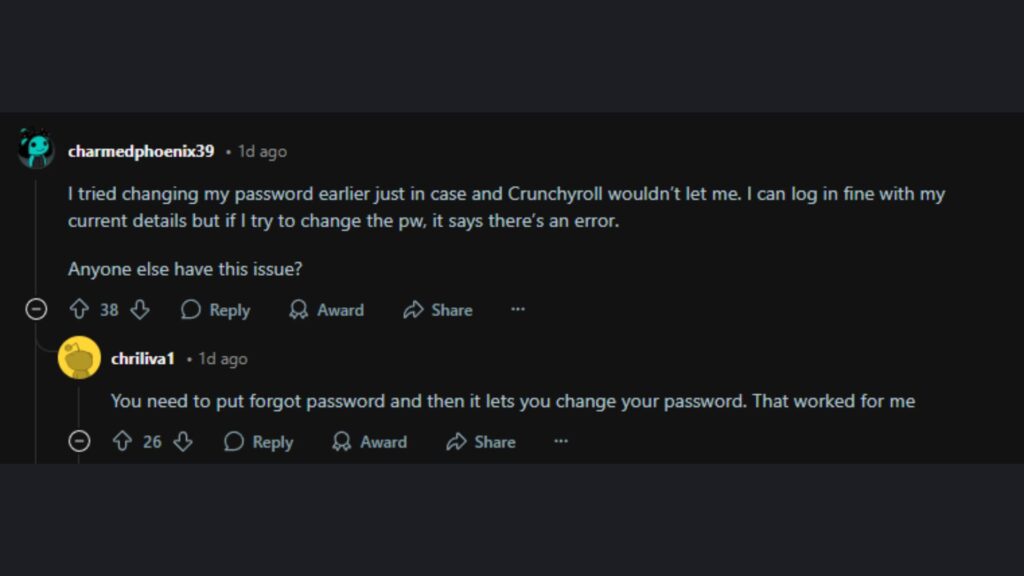Downvote charmedphoenix39's comment
The image size is (1024, 576).
(x=140, y=310)
